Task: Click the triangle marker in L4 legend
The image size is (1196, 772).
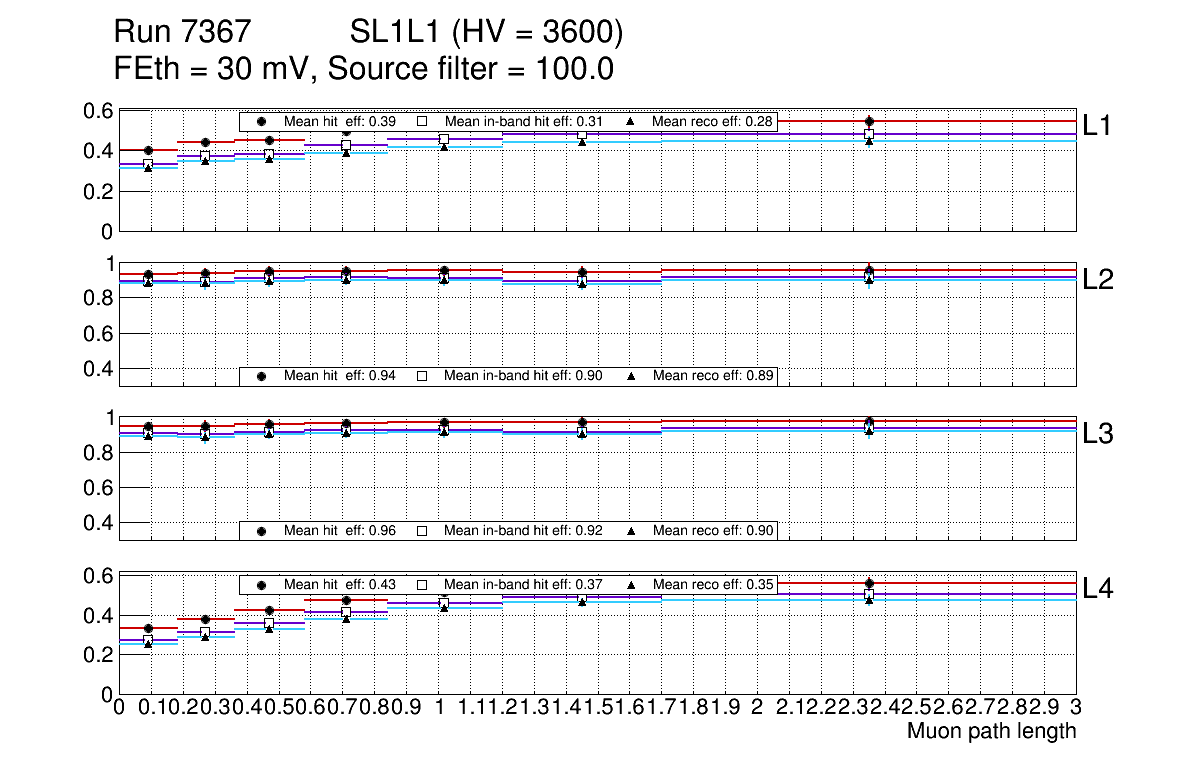Action: [631, 585]
